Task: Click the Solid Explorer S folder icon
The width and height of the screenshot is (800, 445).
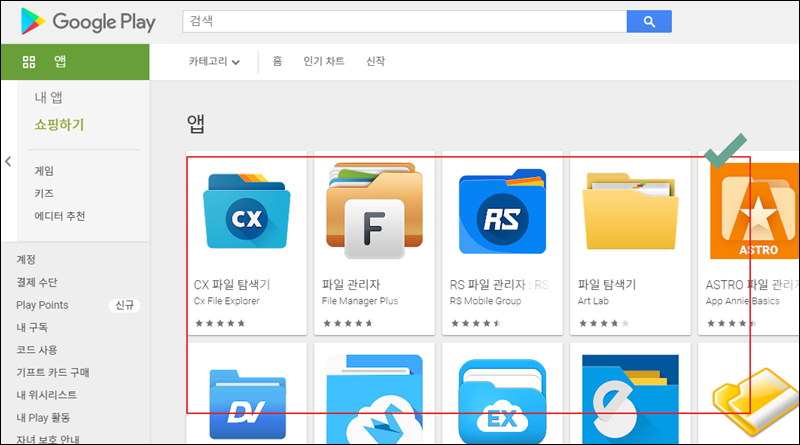Action: [631, 399]
